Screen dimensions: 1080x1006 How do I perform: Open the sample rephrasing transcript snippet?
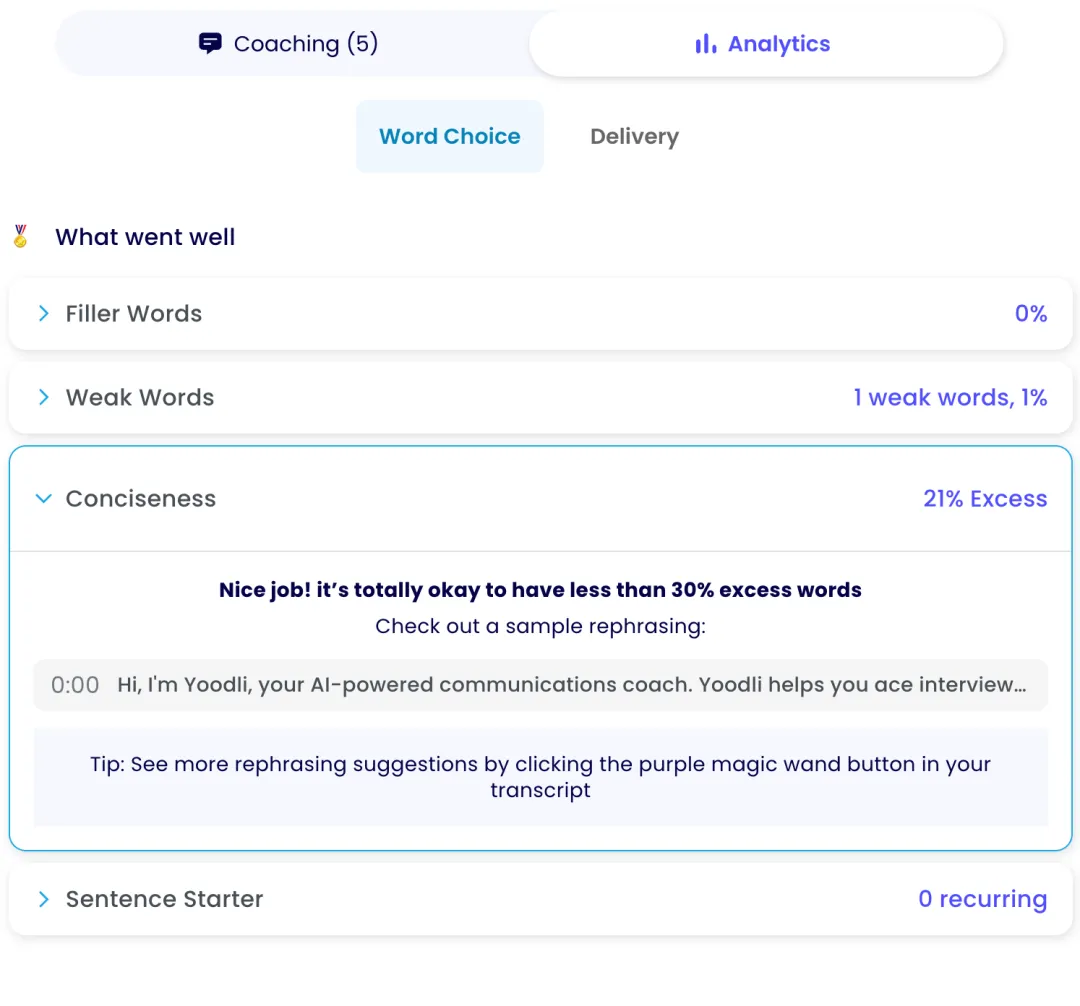point(541,685)
